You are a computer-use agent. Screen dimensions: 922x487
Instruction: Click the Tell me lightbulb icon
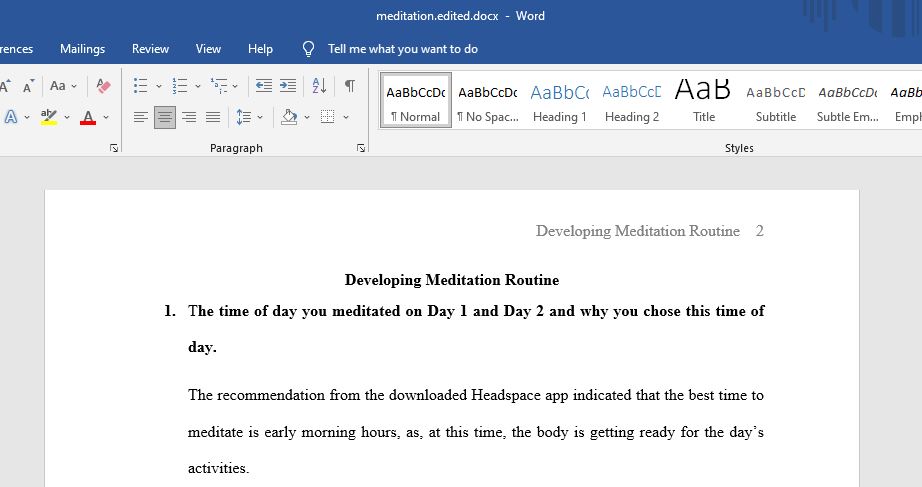click(308, 49)
